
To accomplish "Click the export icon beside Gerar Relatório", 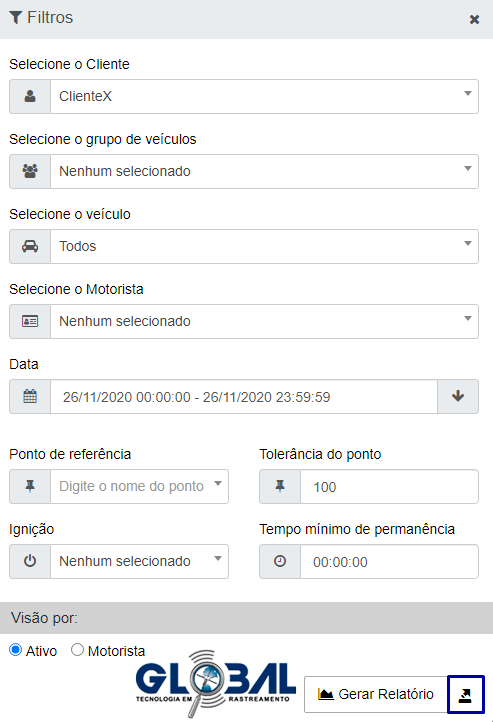I will (x=465, y=694).
